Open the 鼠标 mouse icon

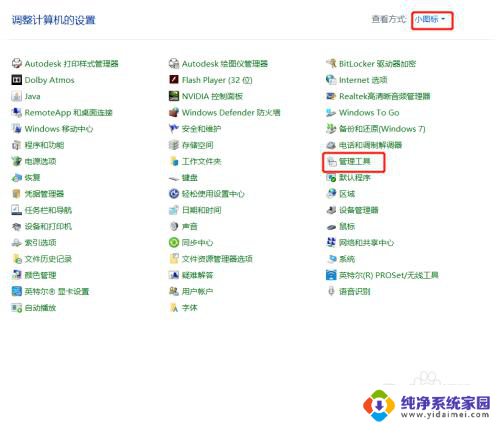(x=331, y=226)
